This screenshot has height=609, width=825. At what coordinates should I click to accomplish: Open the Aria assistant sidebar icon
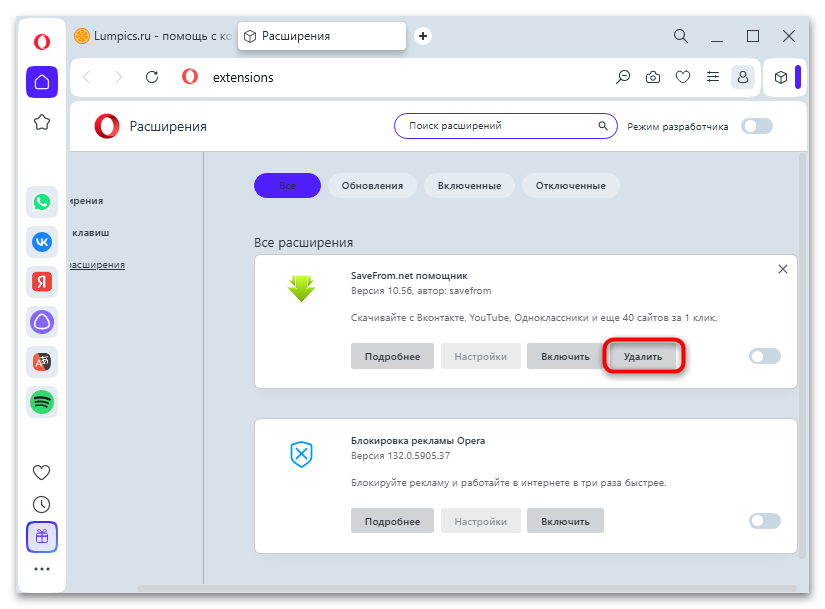42,322
